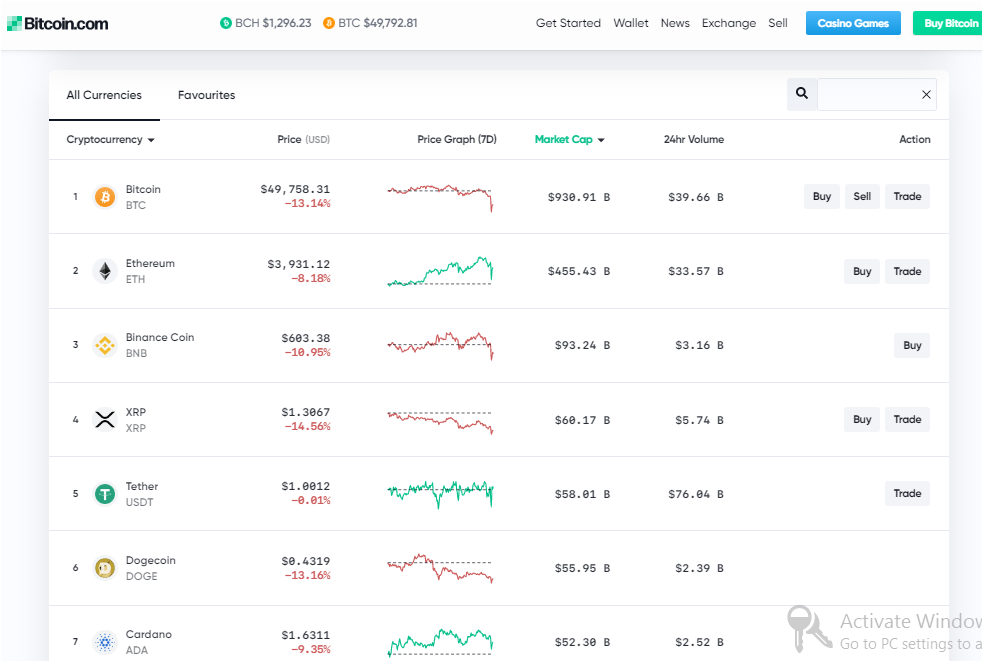Viewport: 983px width, 662px height.
Task: Click the Ethereum diamond logo icon
Action: pos(105,271)
